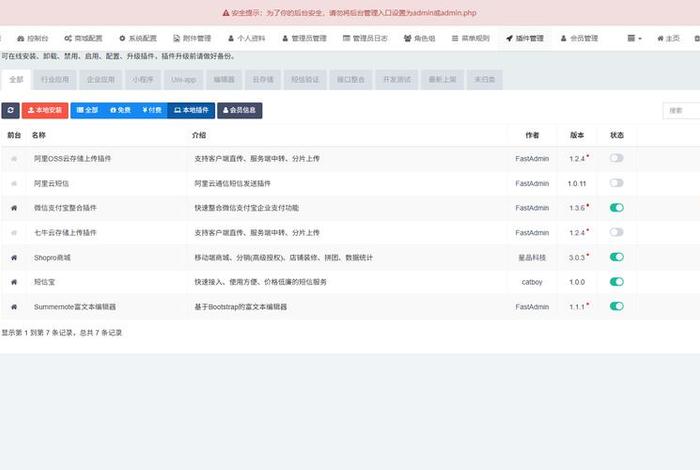This screenshot has width=700, height=470.
Task: Disable the 微信支付宝整合插件 status switch
Action: click(x=616, y=208)
